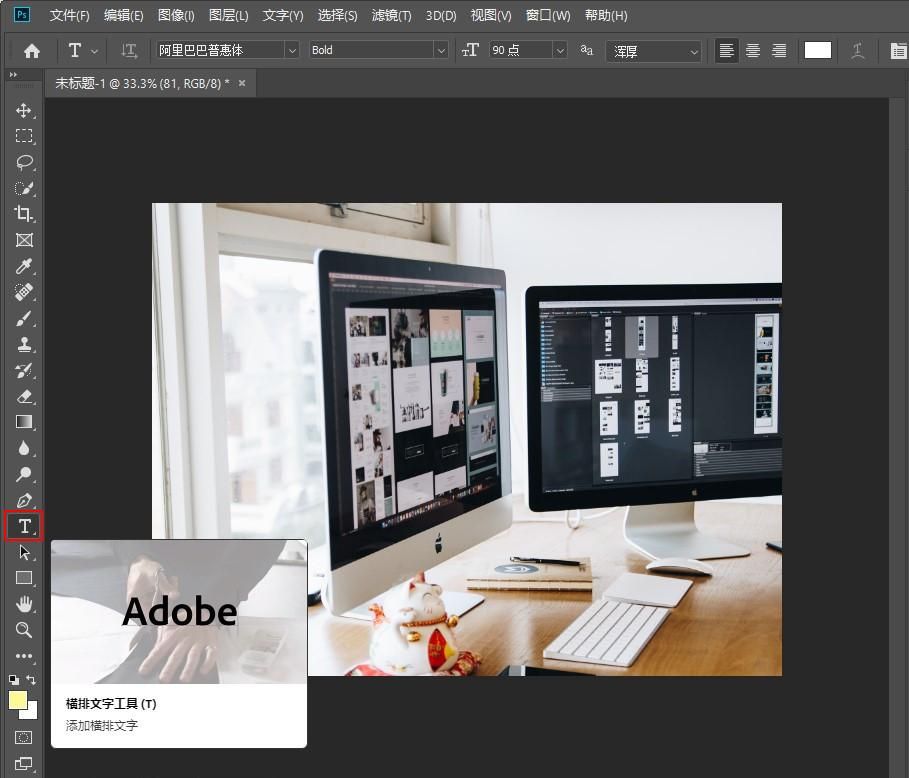
Task: Select the Eraser tool
Action: point(24,397)
